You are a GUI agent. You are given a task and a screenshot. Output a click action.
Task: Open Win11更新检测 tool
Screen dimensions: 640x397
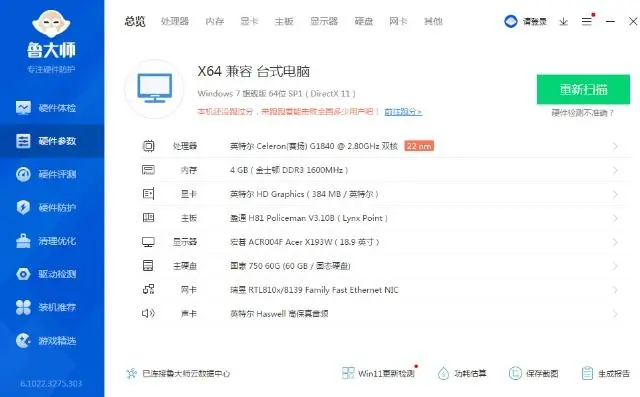(378, 373)
